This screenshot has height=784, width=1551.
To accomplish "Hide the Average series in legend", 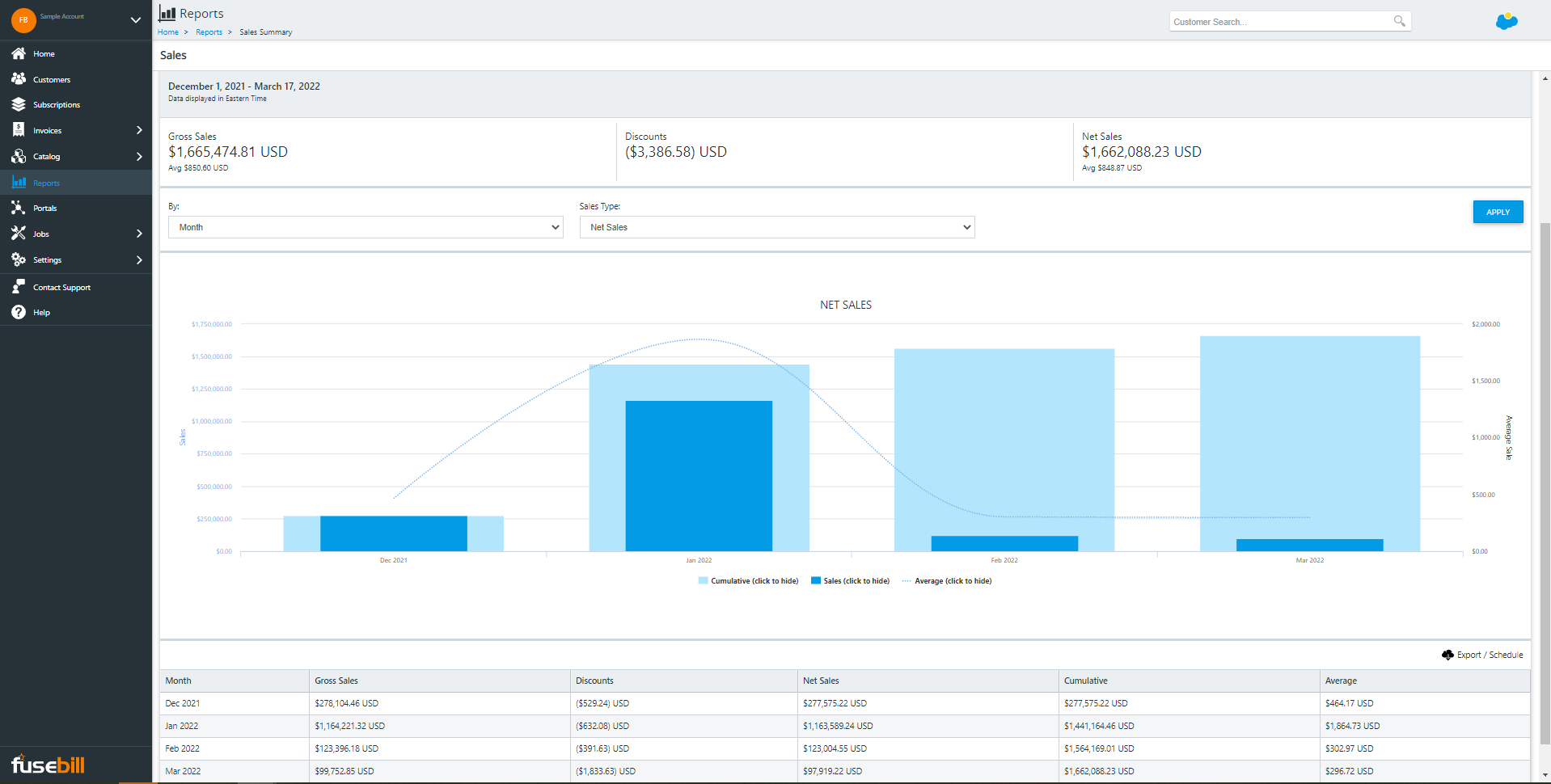I will click(x=947, y=581).
